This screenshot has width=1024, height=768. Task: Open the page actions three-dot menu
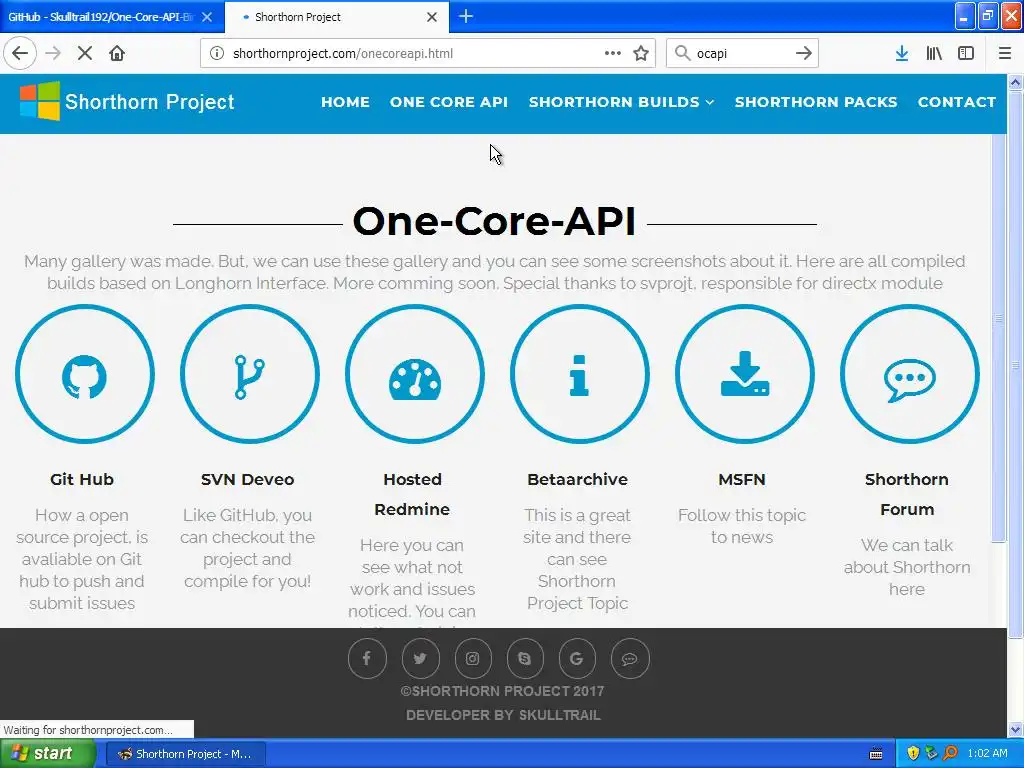coord(613,54)
